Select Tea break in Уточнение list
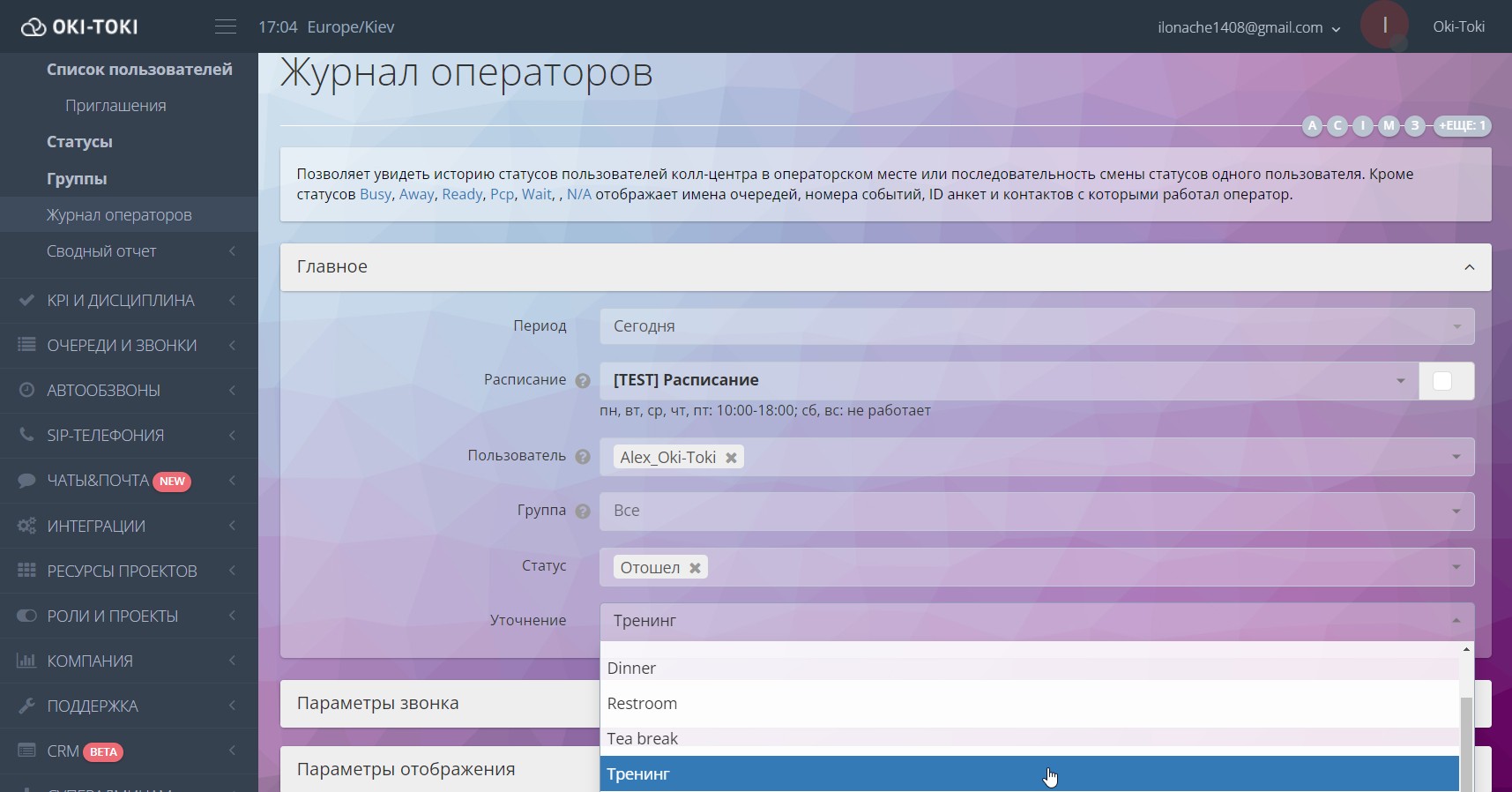This screenshot has width=1512, height=792. tap(1030, 739)
